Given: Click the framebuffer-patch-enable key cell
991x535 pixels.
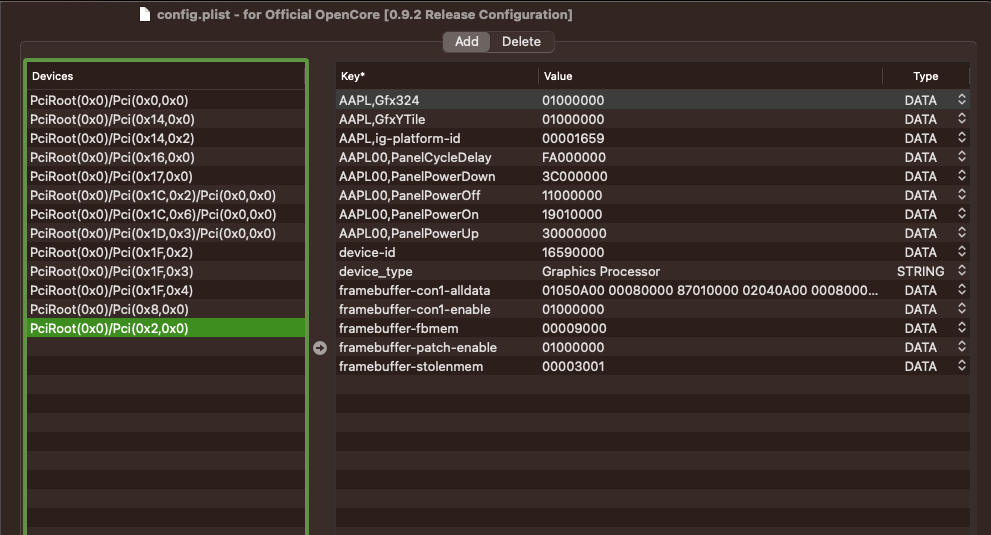Looking at the screenshot, I should point(437,347).
